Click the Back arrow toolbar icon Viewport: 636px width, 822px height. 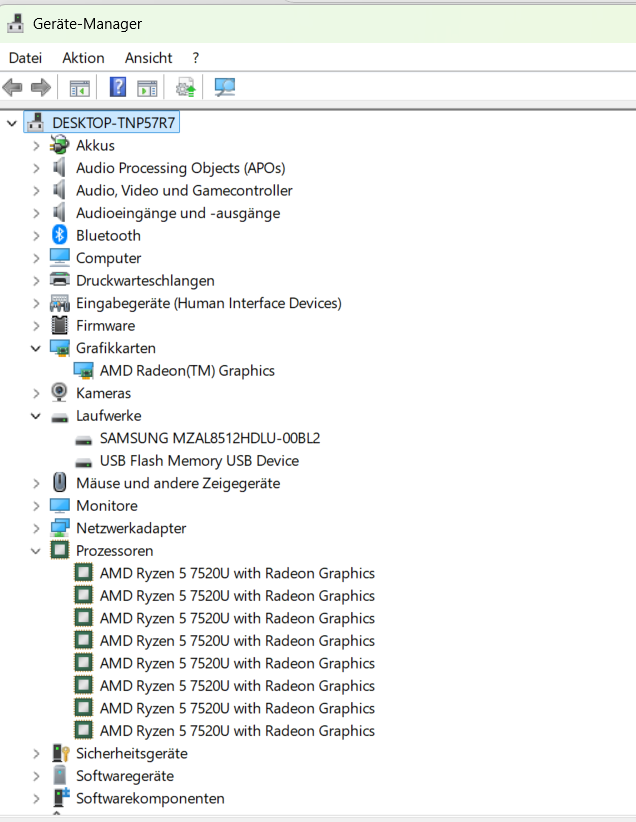(13, 87)
